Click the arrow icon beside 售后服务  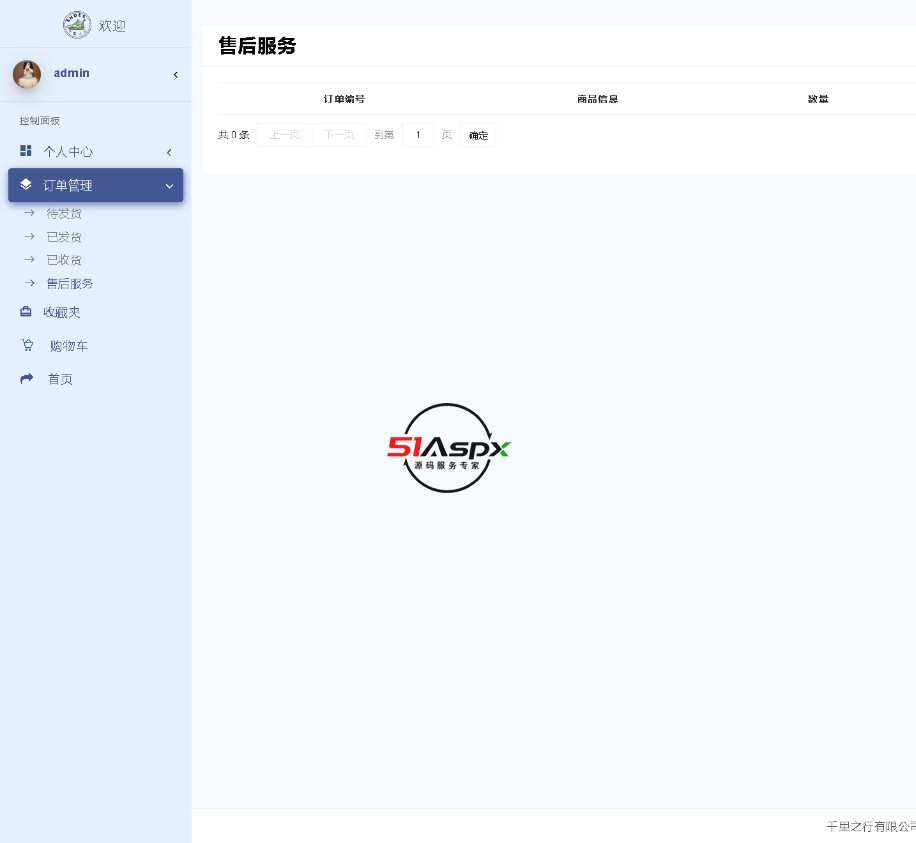pyautogui.click(x=30, y=283)
